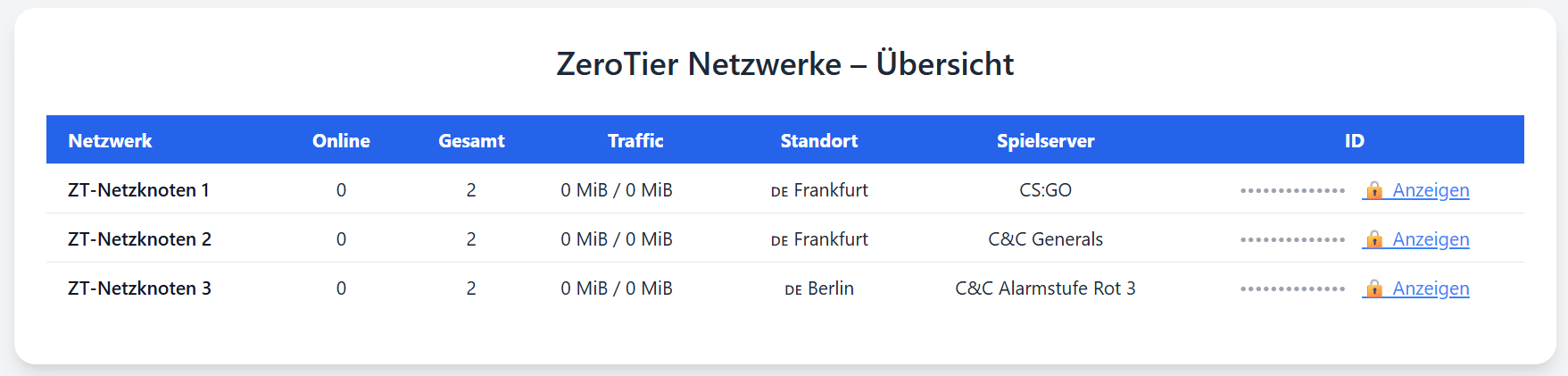Click the Spielserver column header

[x=1045, y=140]
